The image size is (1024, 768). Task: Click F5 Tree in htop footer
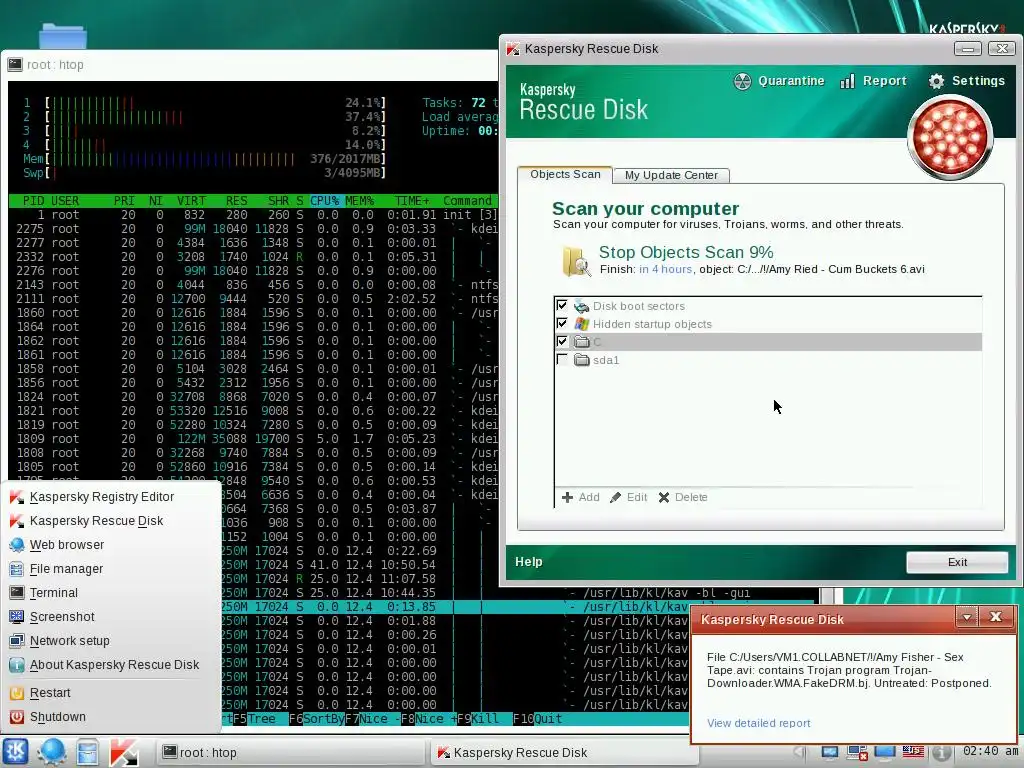254,718
